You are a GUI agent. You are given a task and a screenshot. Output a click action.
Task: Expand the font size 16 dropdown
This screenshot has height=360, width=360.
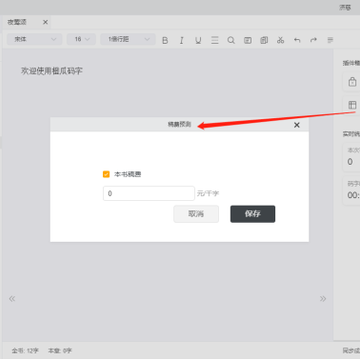(81, 39)
